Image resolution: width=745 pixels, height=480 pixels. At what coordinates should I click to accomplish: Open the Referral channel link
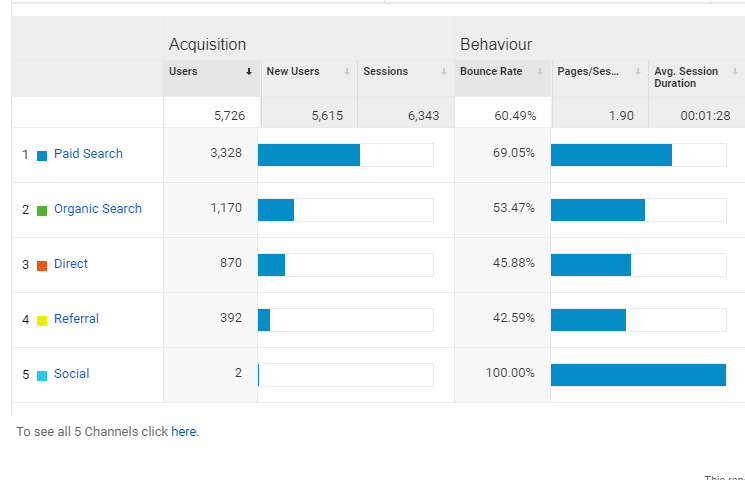tap(76, 319)
